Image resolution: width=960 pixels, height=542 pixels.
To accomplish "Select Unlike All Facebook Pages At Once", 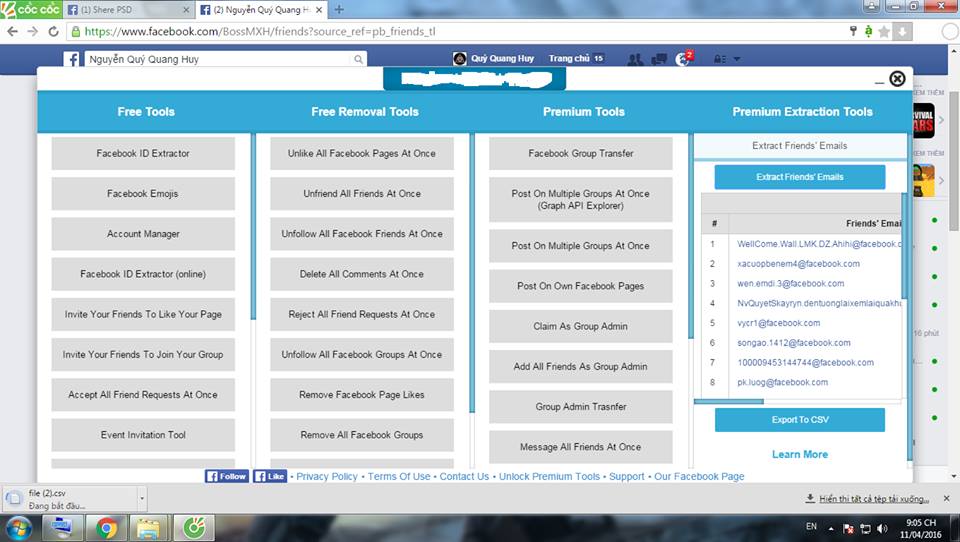I will [362, 153].
